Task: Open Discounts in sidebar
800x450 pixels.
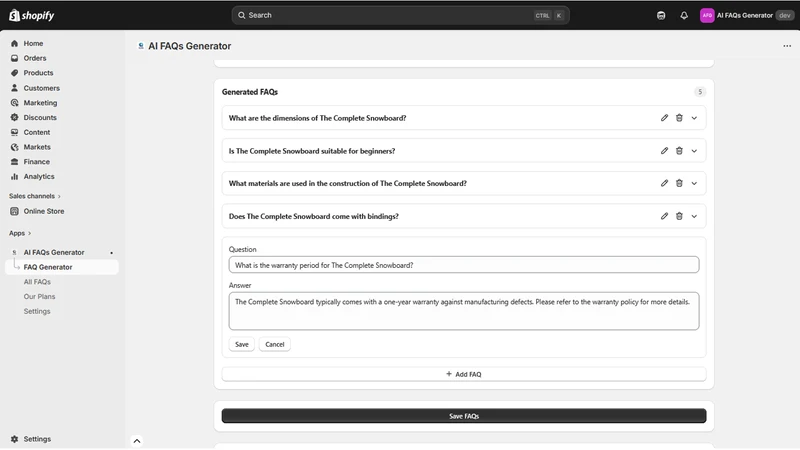Action: pos(40,117)
